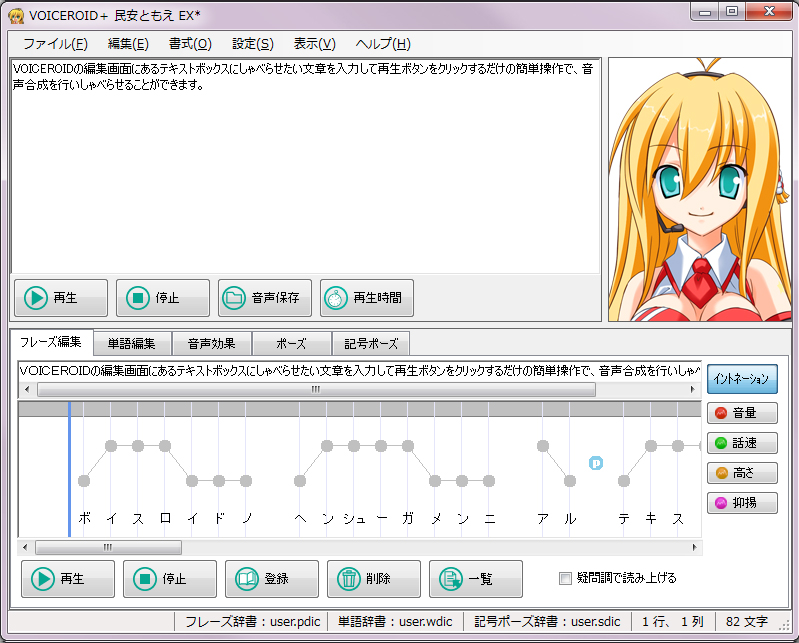Open the 表示(V) menu

click(x=314, y=44)
